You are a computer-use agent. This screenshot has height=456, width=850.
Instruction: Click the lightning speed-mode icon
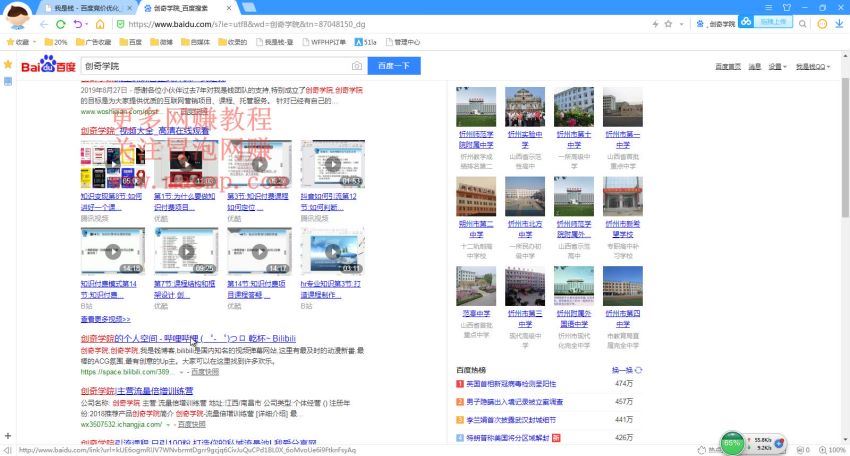tap(655, 24)
